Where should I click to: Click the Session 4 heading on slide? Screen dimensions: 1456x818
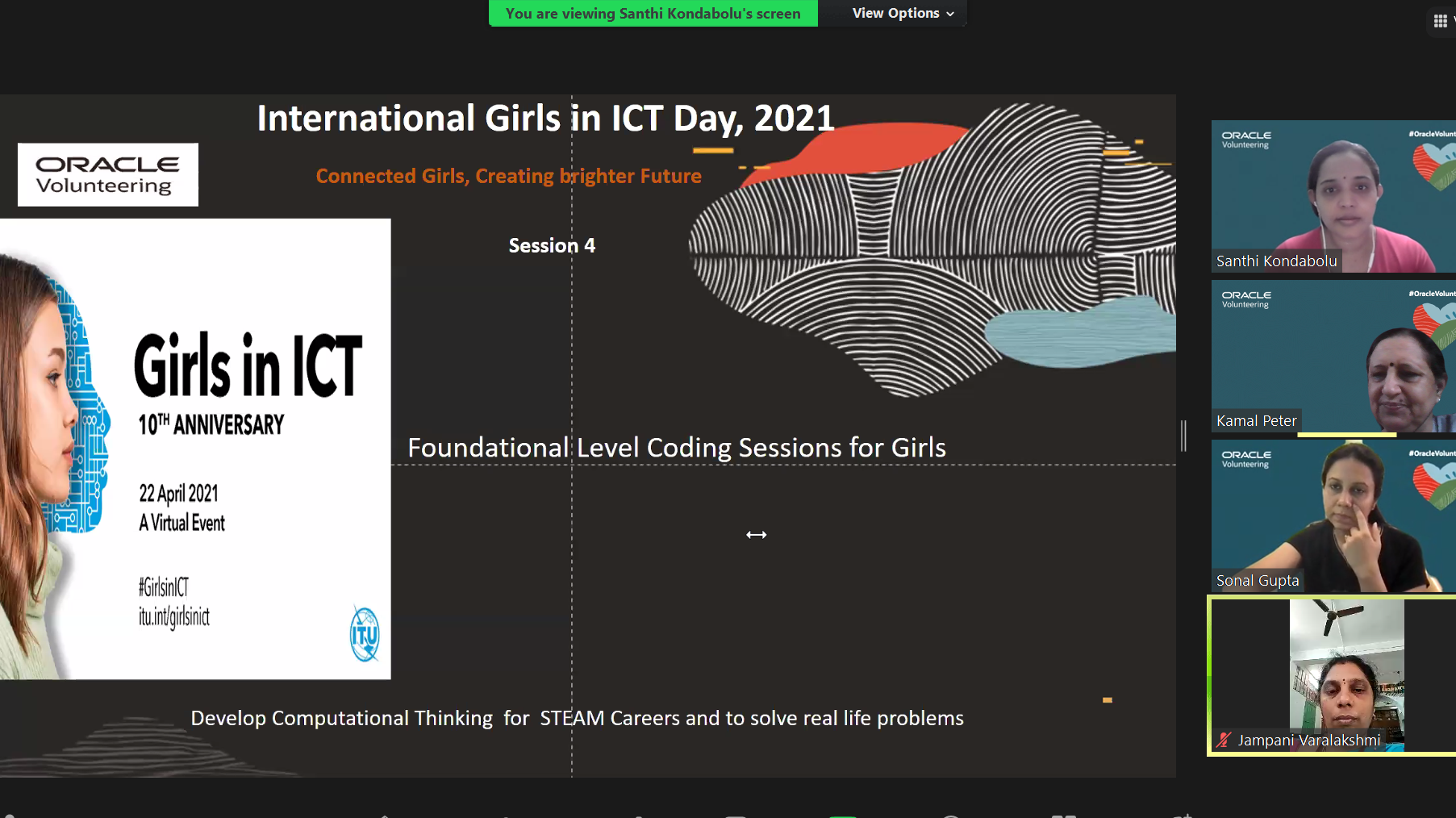pos(552,245)
